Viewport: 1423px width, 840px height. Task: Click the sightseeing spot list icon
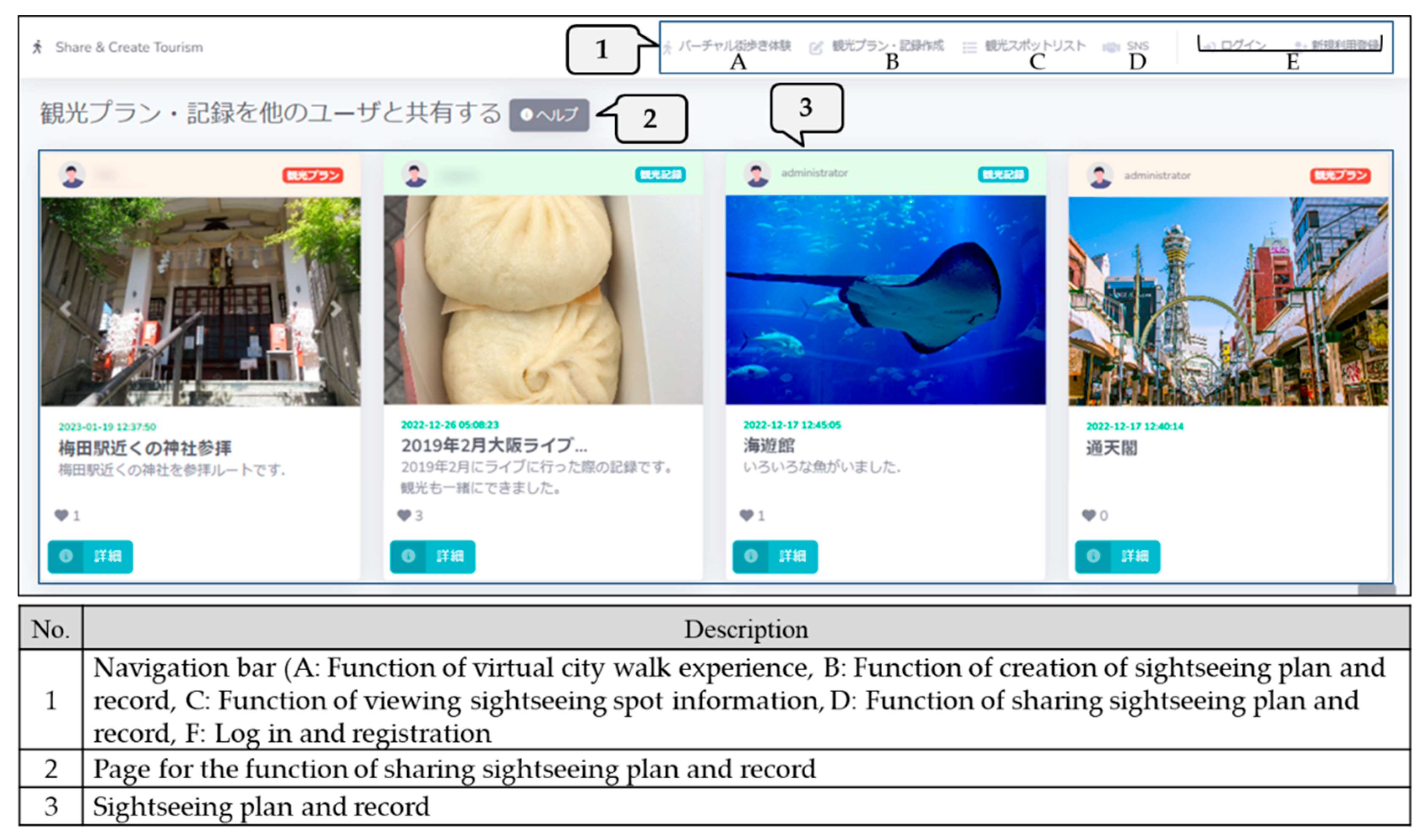969,48
